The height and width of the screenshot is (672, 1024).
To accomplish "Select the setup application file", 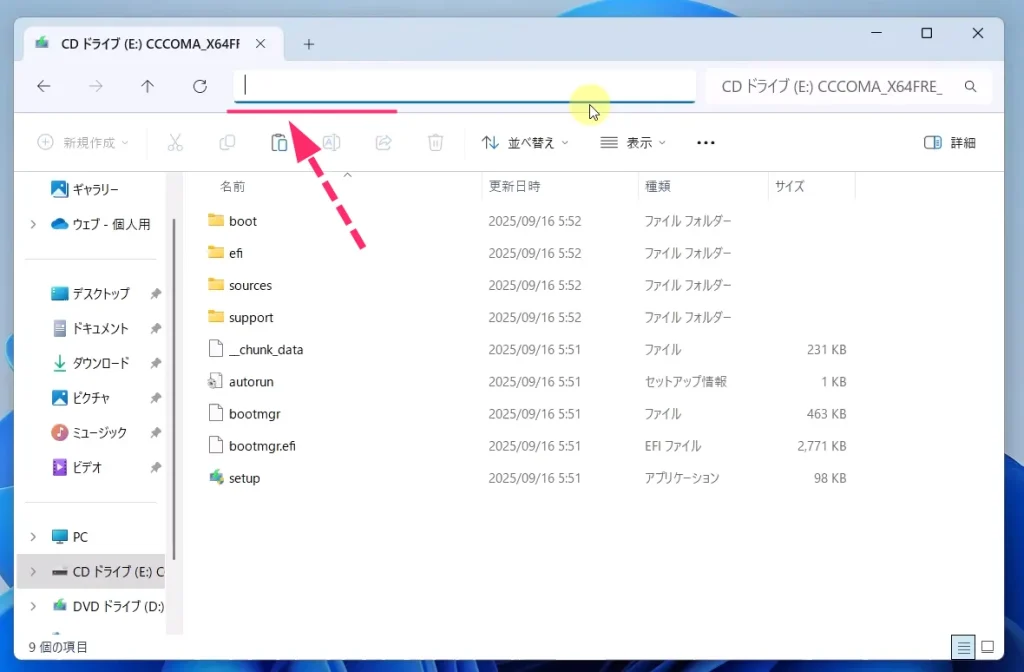I will 244,478.
